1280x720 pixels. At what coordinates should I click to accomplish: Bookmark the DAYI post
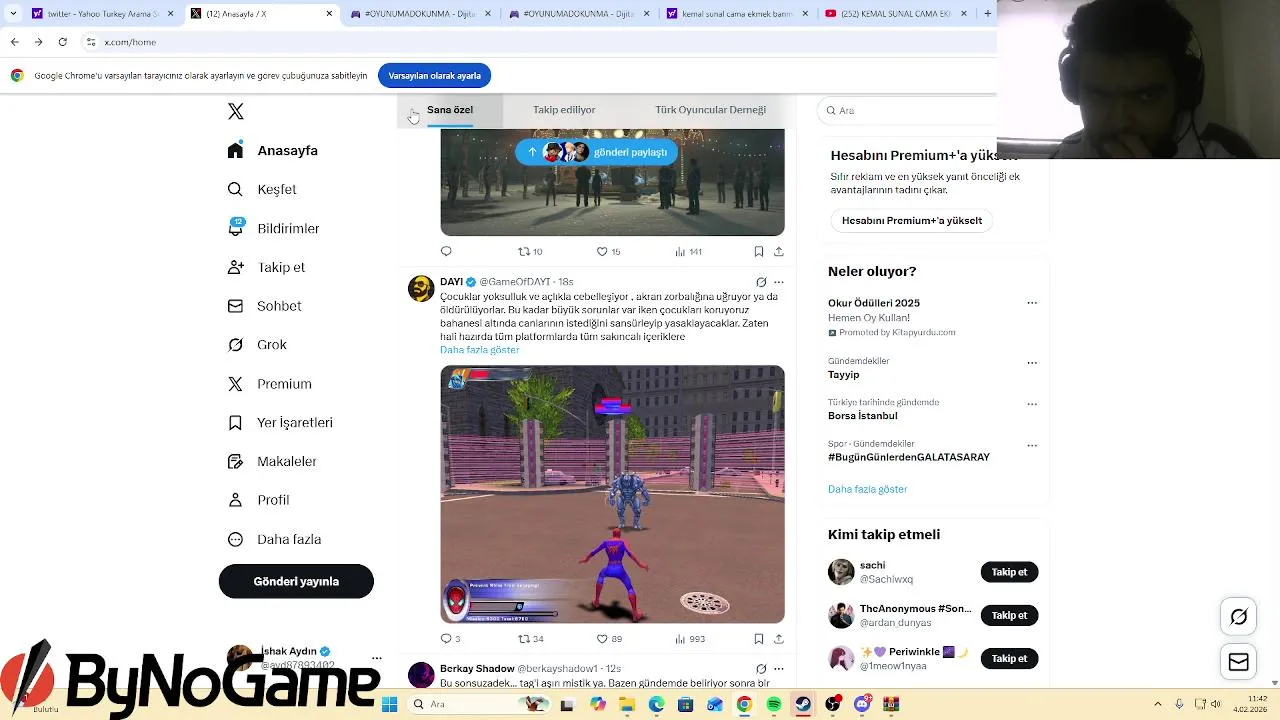[x=758, y=638]
